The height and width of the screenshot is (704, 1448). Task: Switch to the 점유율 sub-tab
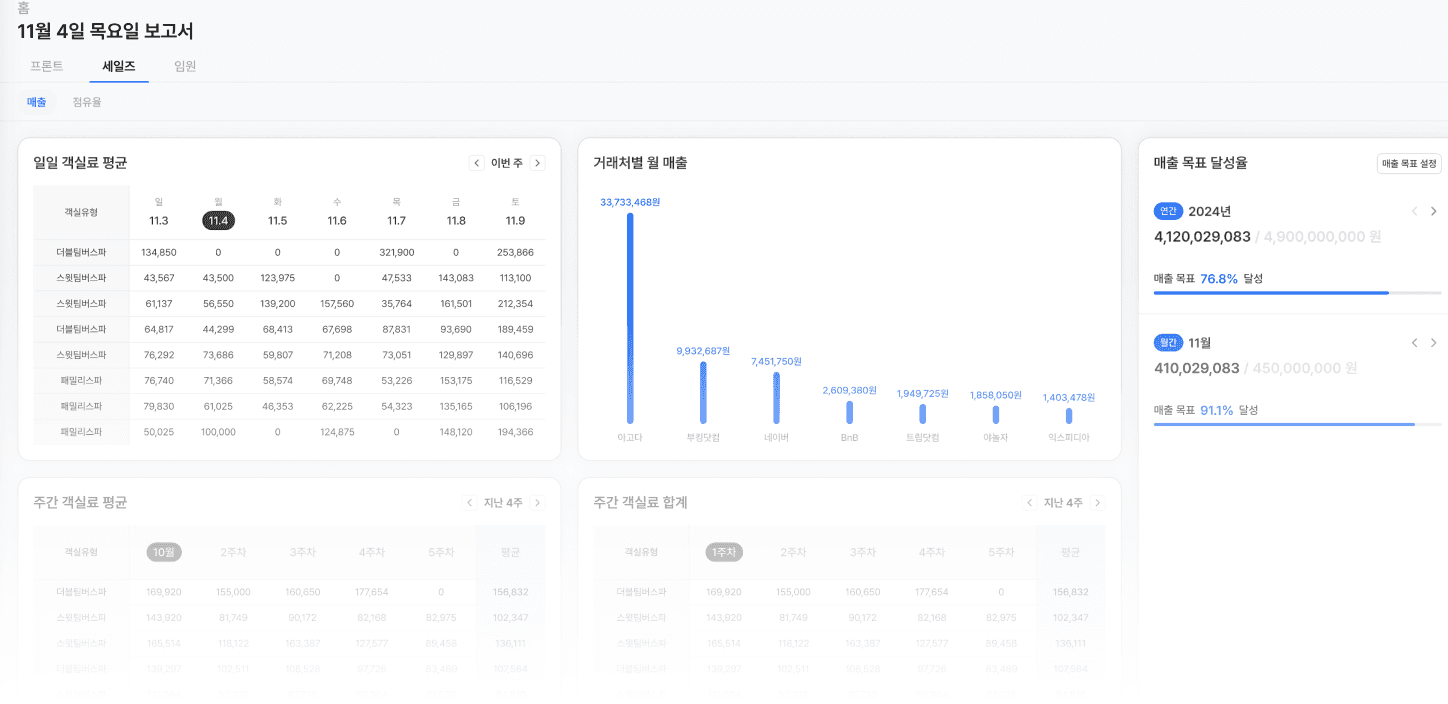pos(87,102)
